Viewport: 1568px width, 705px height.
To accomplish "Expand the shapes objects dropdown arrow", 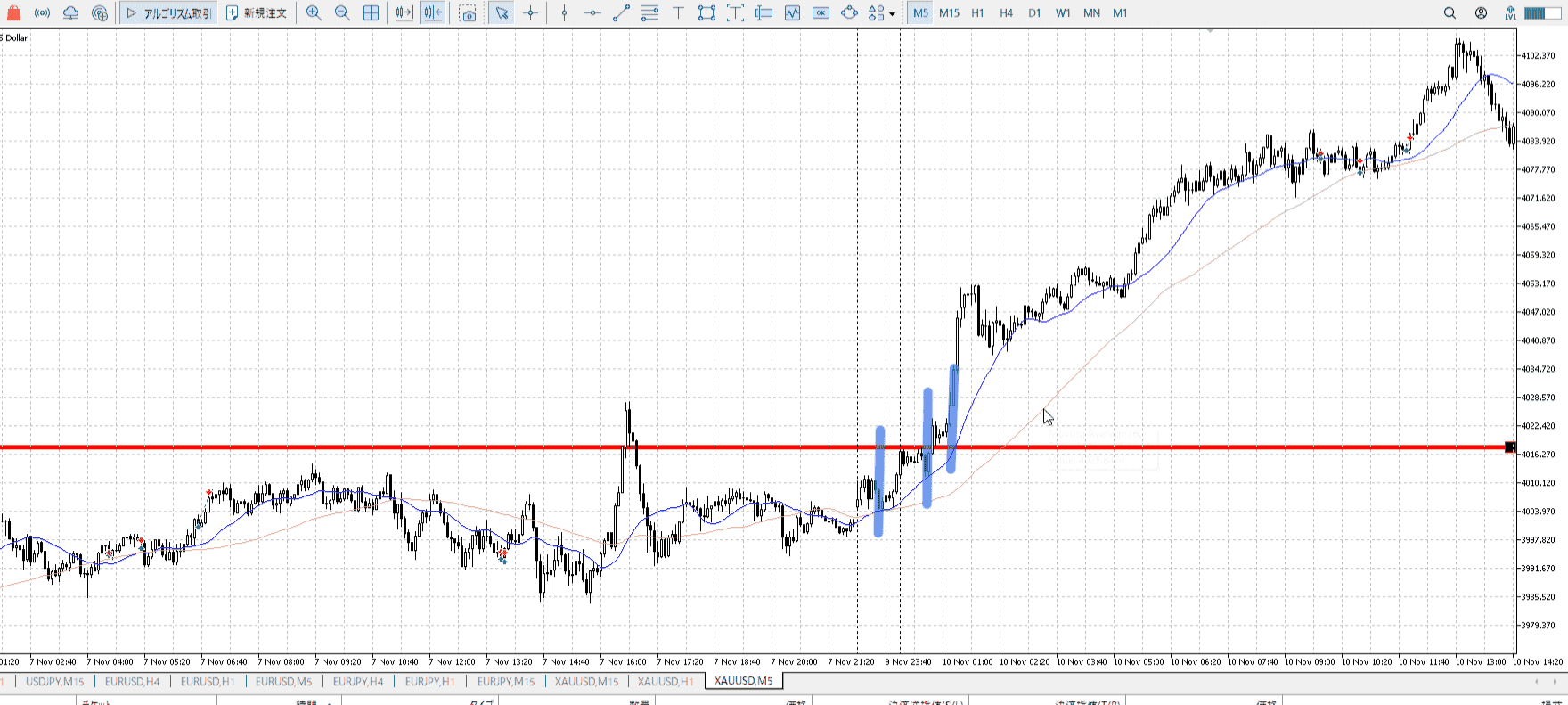I will tap(892, 14).
